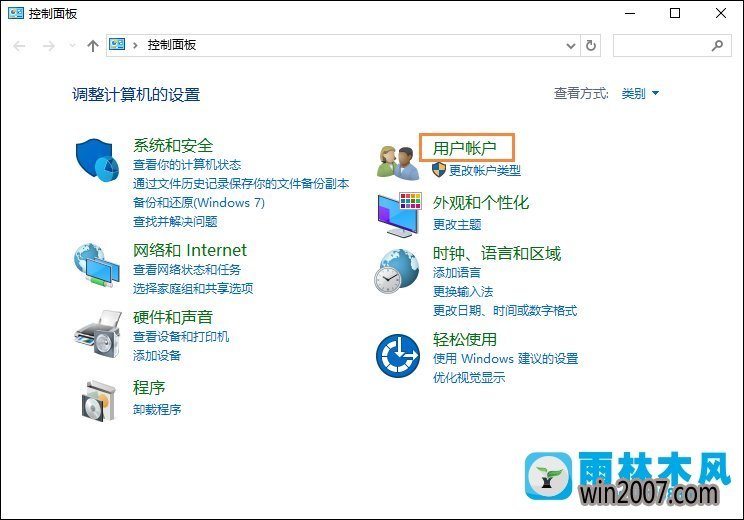This screenshot has width=744, height=520.
Task: Click the forward arrow navigation button
Action: [48, 46]
